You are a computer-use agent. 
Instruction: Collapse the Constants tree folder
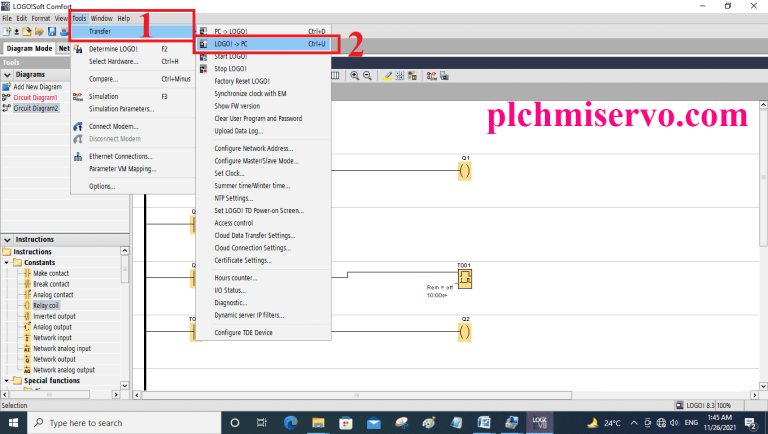[6, 263]
